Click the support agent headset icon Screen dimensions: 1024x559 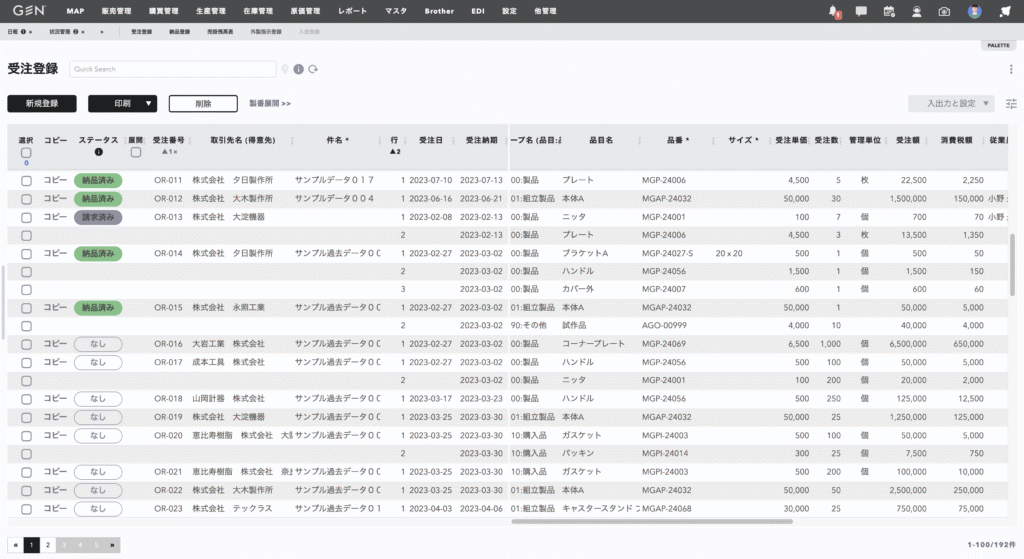pyautogui.click(x=917, y=11)
